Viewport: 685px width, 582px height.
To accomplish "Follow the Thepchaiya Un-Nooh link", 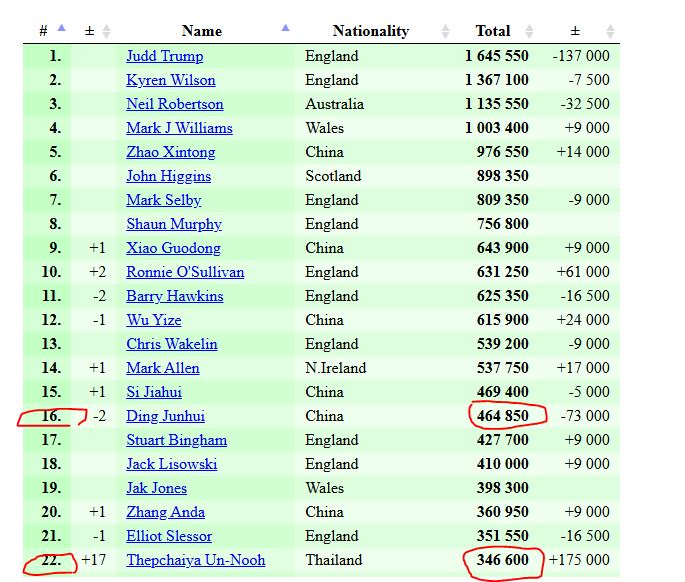I will click(196, 560).
